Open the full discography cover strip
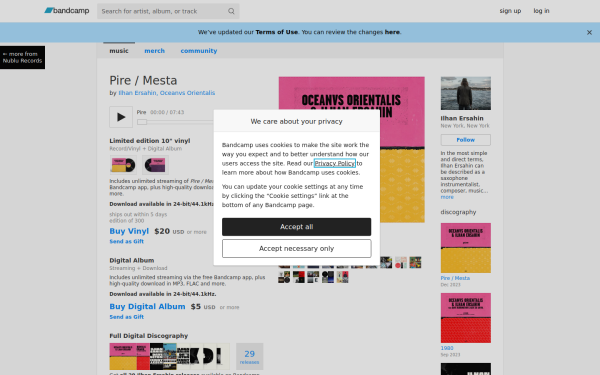Viewport: 600px width, 375px height. pos(170,356)
